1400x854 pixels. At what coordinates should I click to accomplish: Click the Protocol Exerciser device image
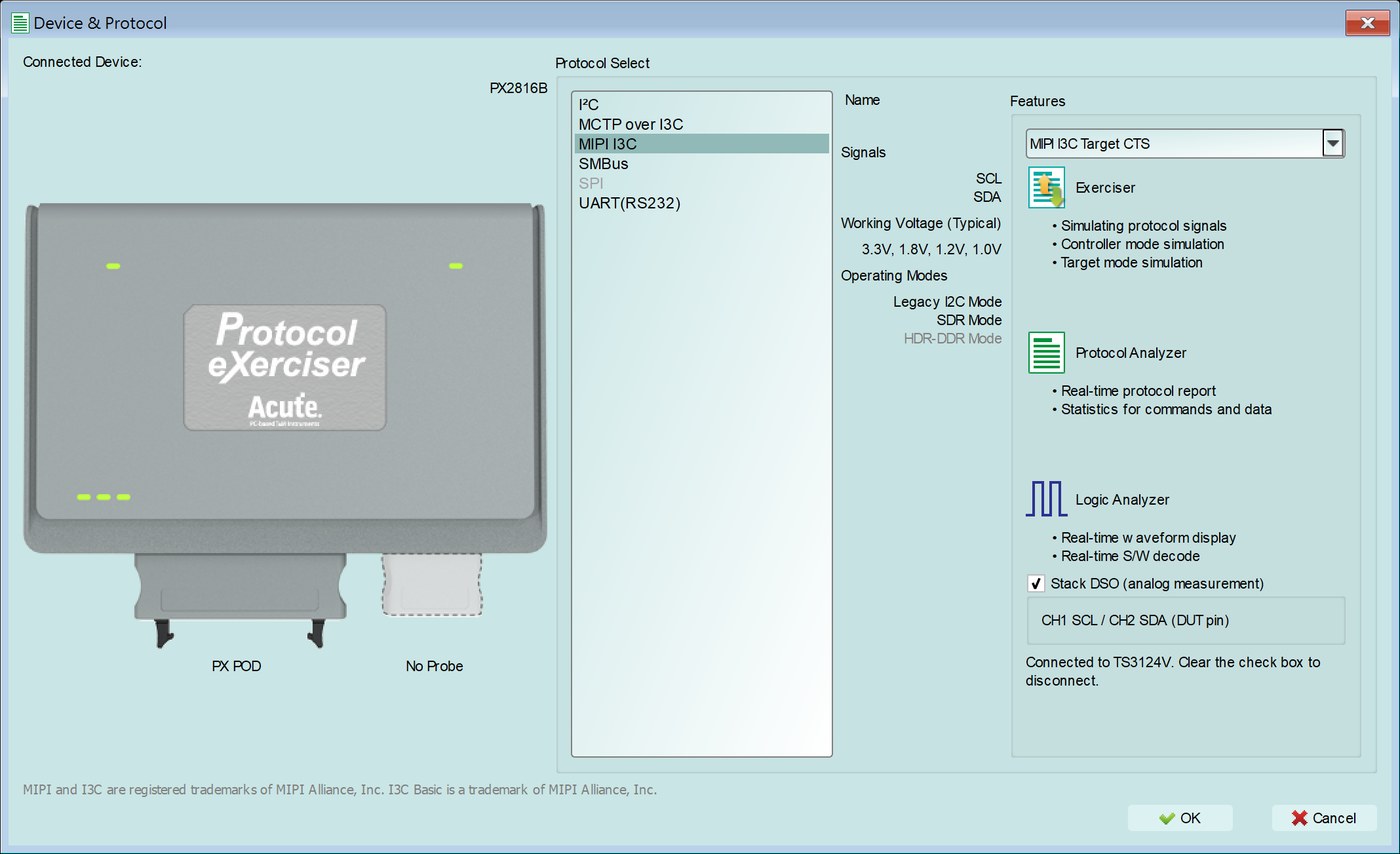pyautogui.click(x=285, y=378)
